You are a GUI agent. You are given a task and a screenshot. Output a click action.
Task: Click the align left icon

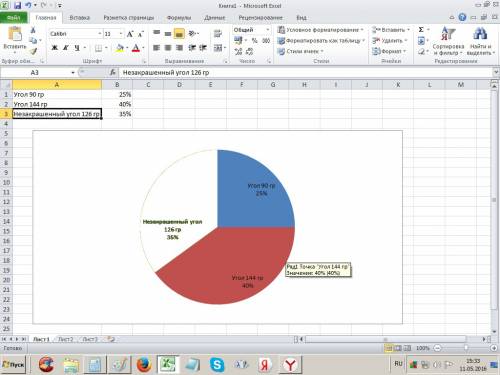pyautogui.click(x=156, y=48)
